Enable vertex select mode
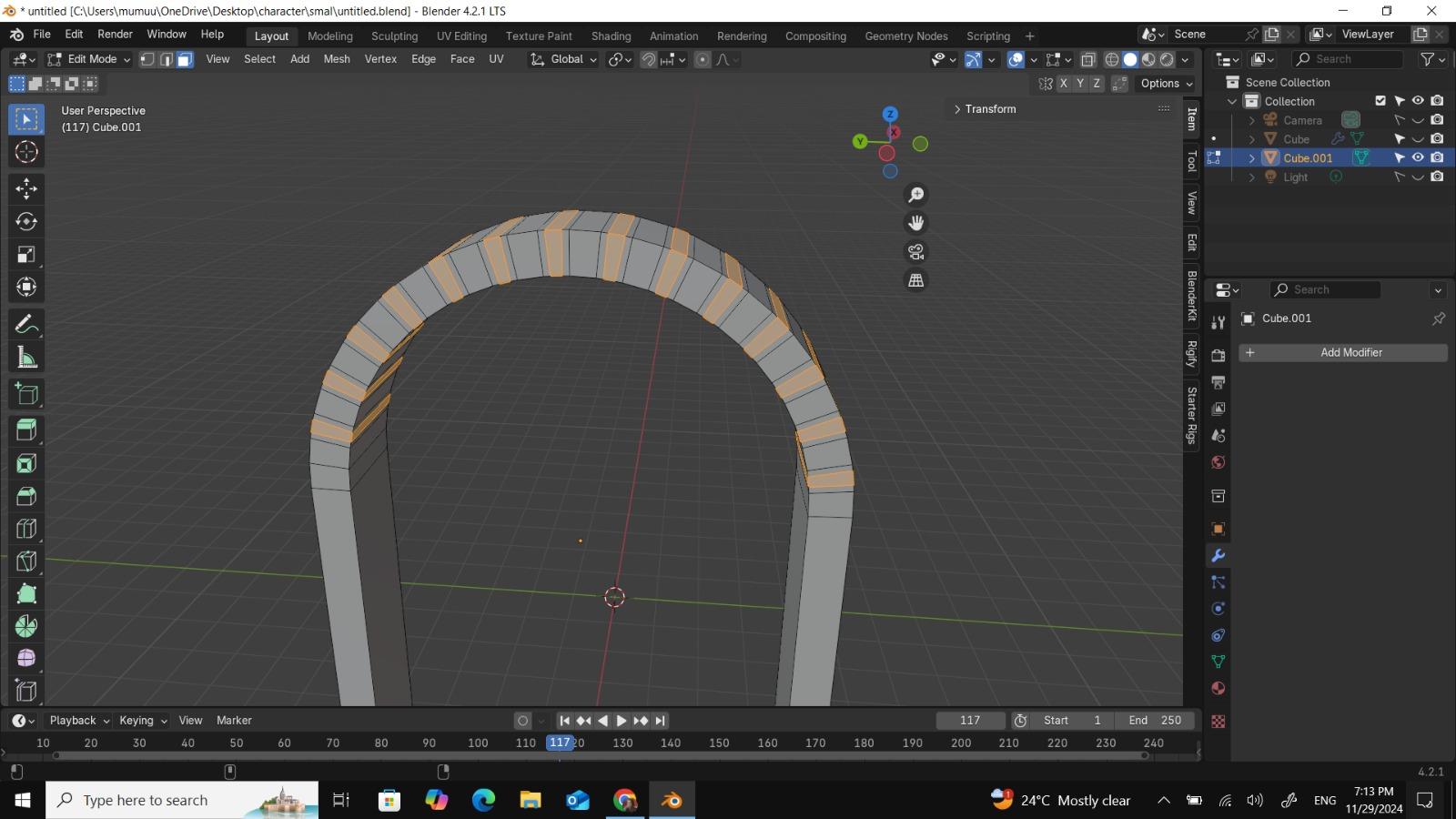Viewport: 1456px width, 819px height. [147, 59]
